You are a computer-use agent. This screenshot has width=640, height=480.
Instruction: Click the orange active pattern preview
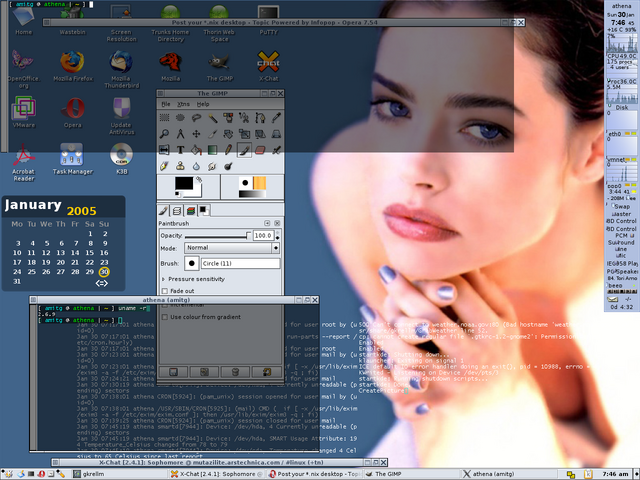(x=260, y=183)
